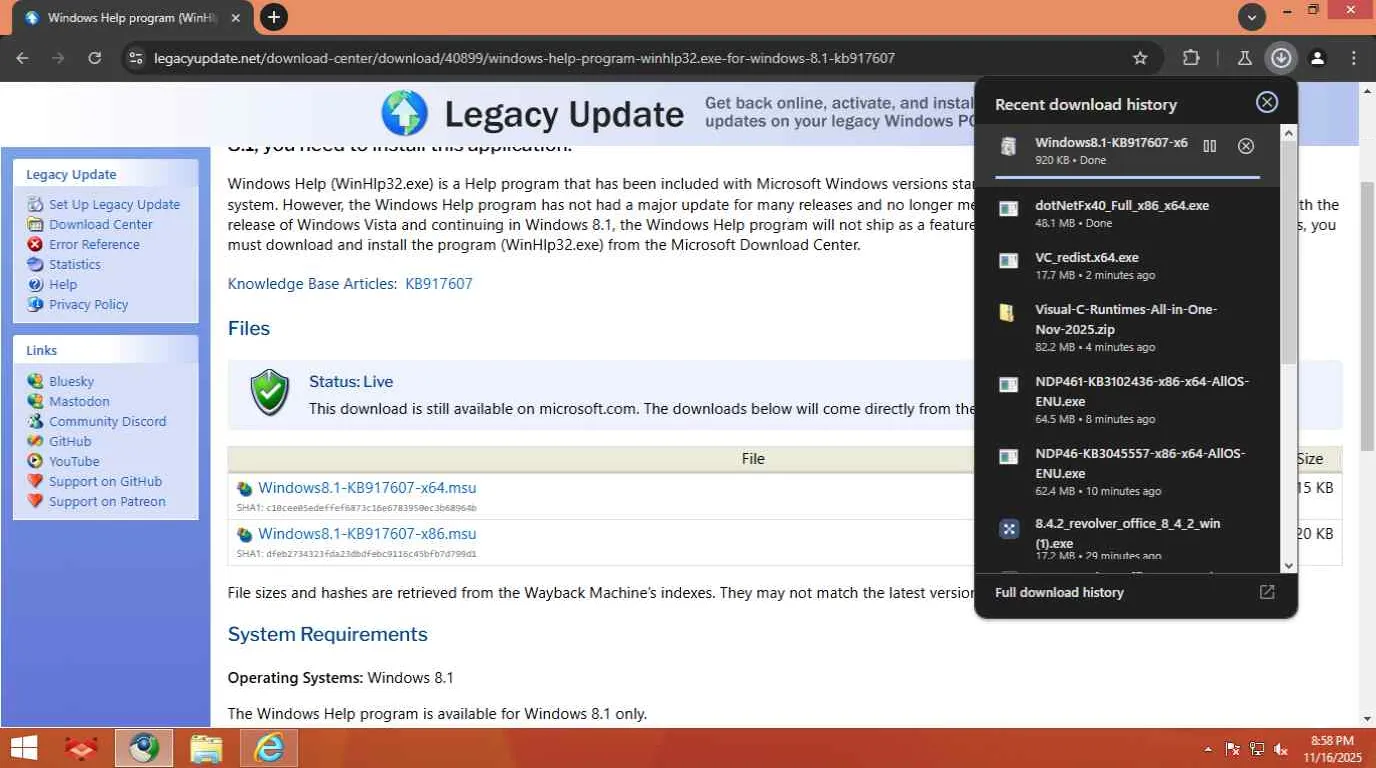Click the System Requirements heading
This screenshot has height=768, width=1376.
[x=327, y=634]
